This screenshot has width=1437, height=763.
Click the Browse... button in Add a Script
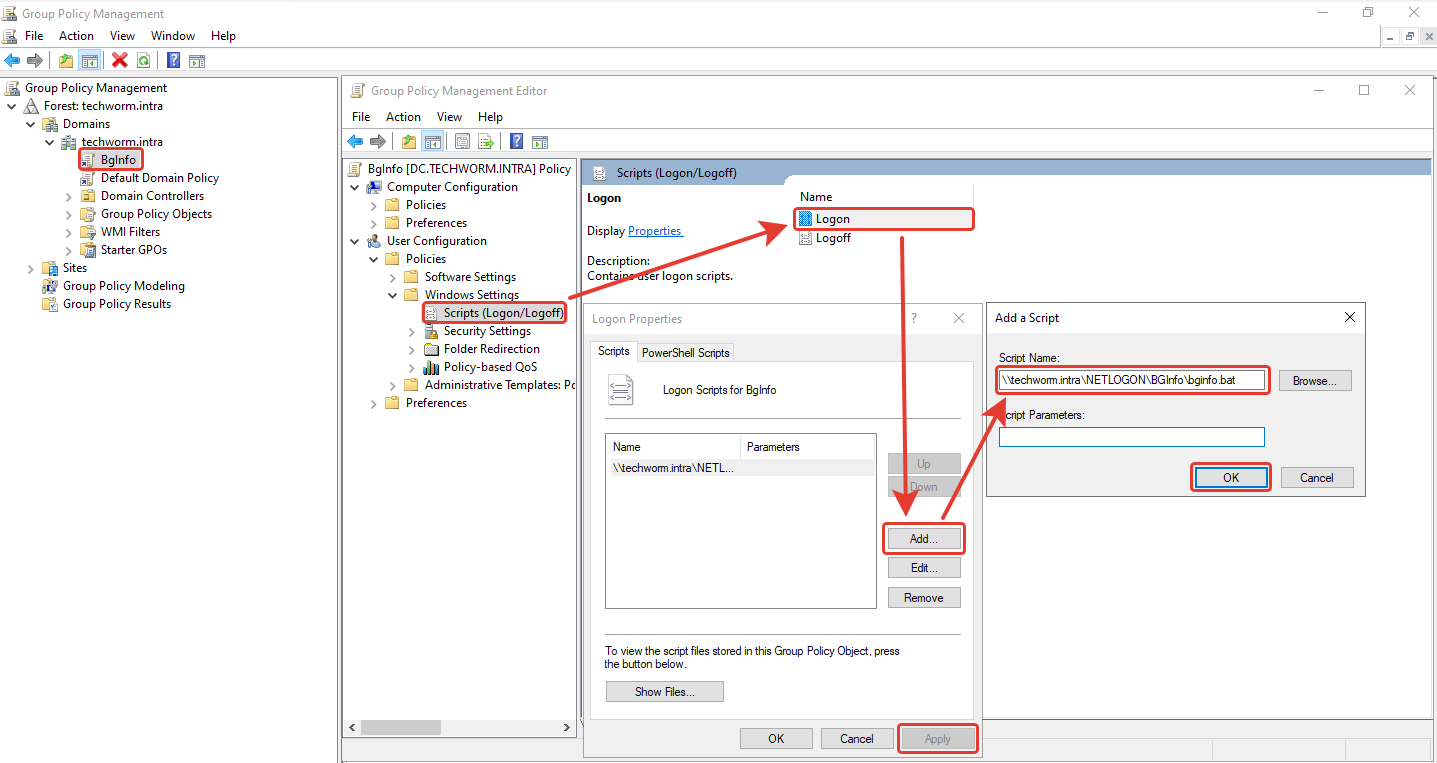pyautogui.click(x=1315, y=381)
